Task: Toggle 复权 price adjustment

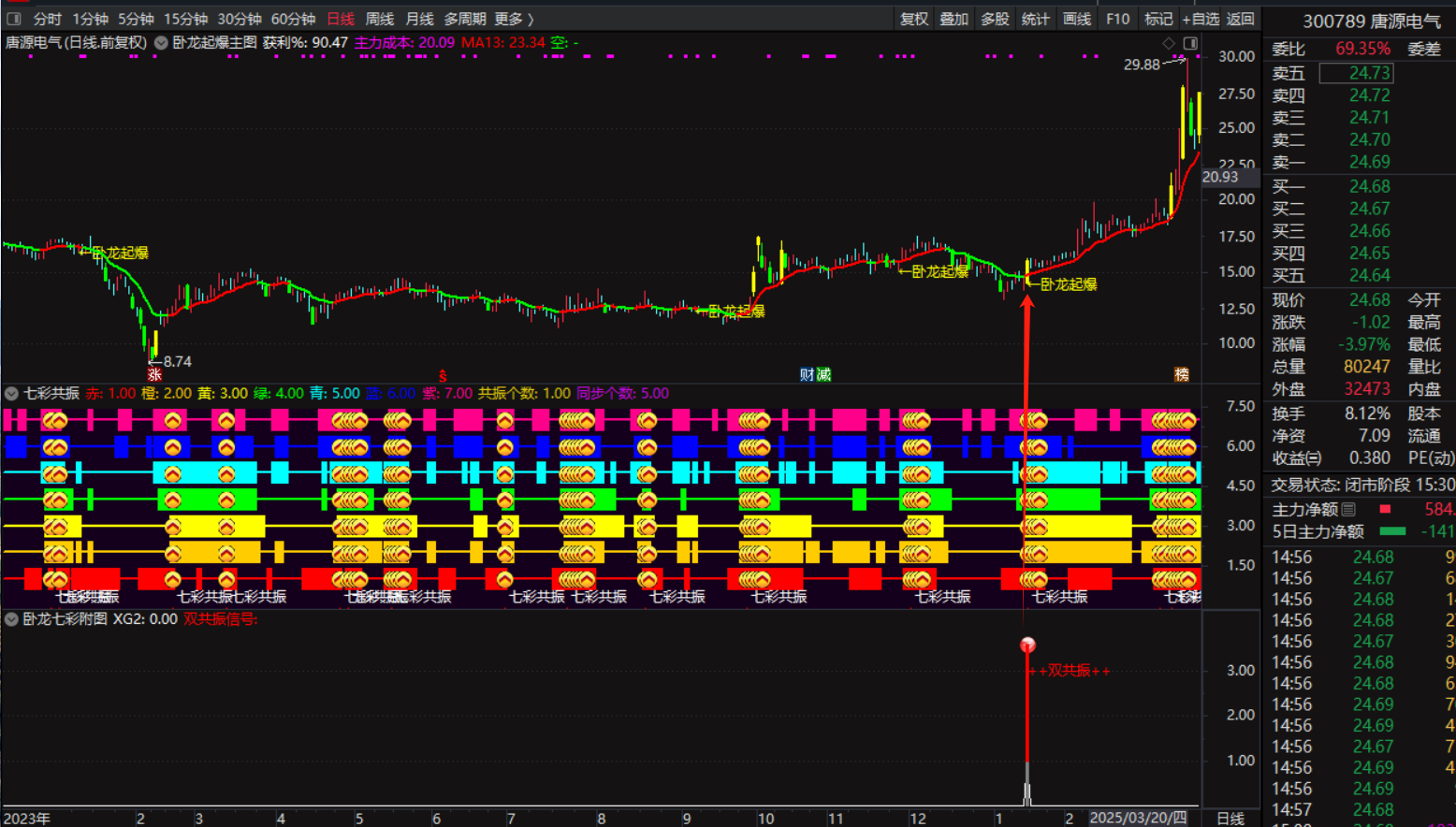Action: (913, 19)
